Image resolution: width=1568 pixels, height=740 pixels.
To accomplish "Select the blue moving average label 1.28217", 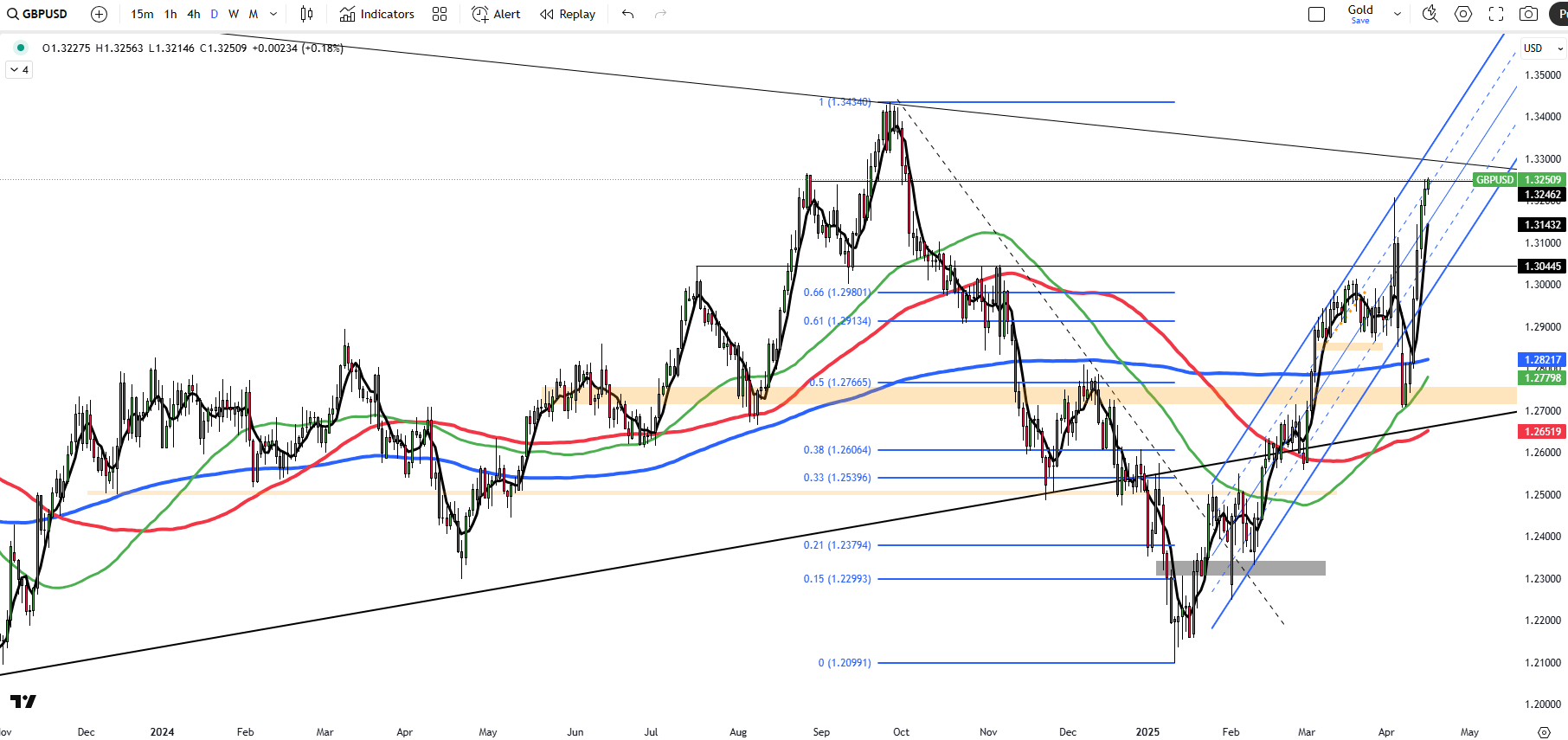I will 1543,360.
